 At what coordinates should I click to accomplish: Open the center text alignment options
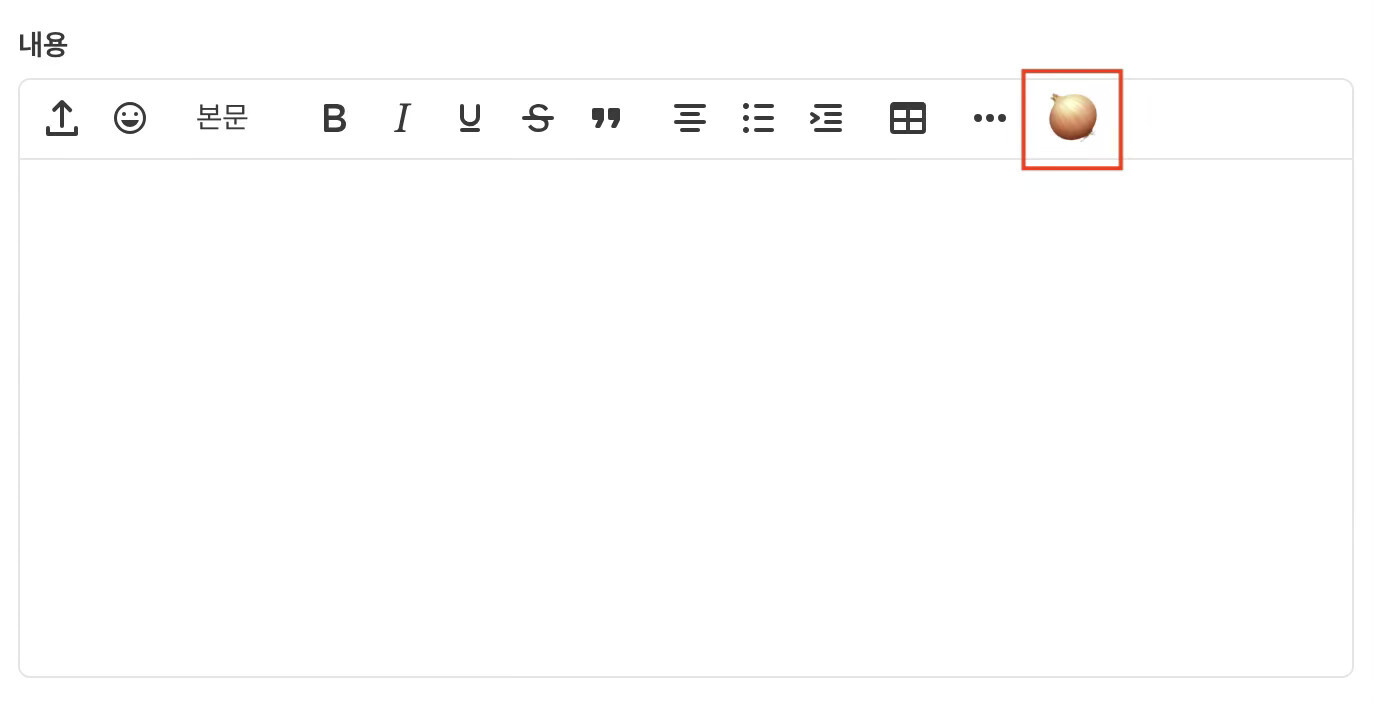point(690,118)
